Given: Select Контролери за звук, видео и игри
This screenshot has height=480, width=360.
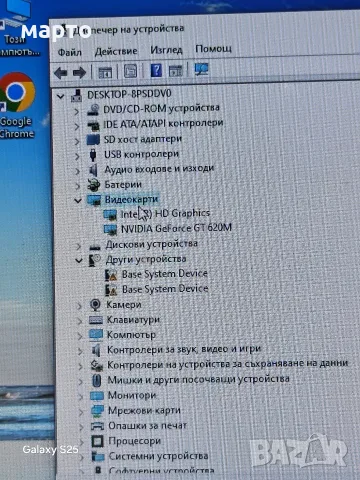Looking at the screenshot, I should pyautogui.click(x=184, y=350).
